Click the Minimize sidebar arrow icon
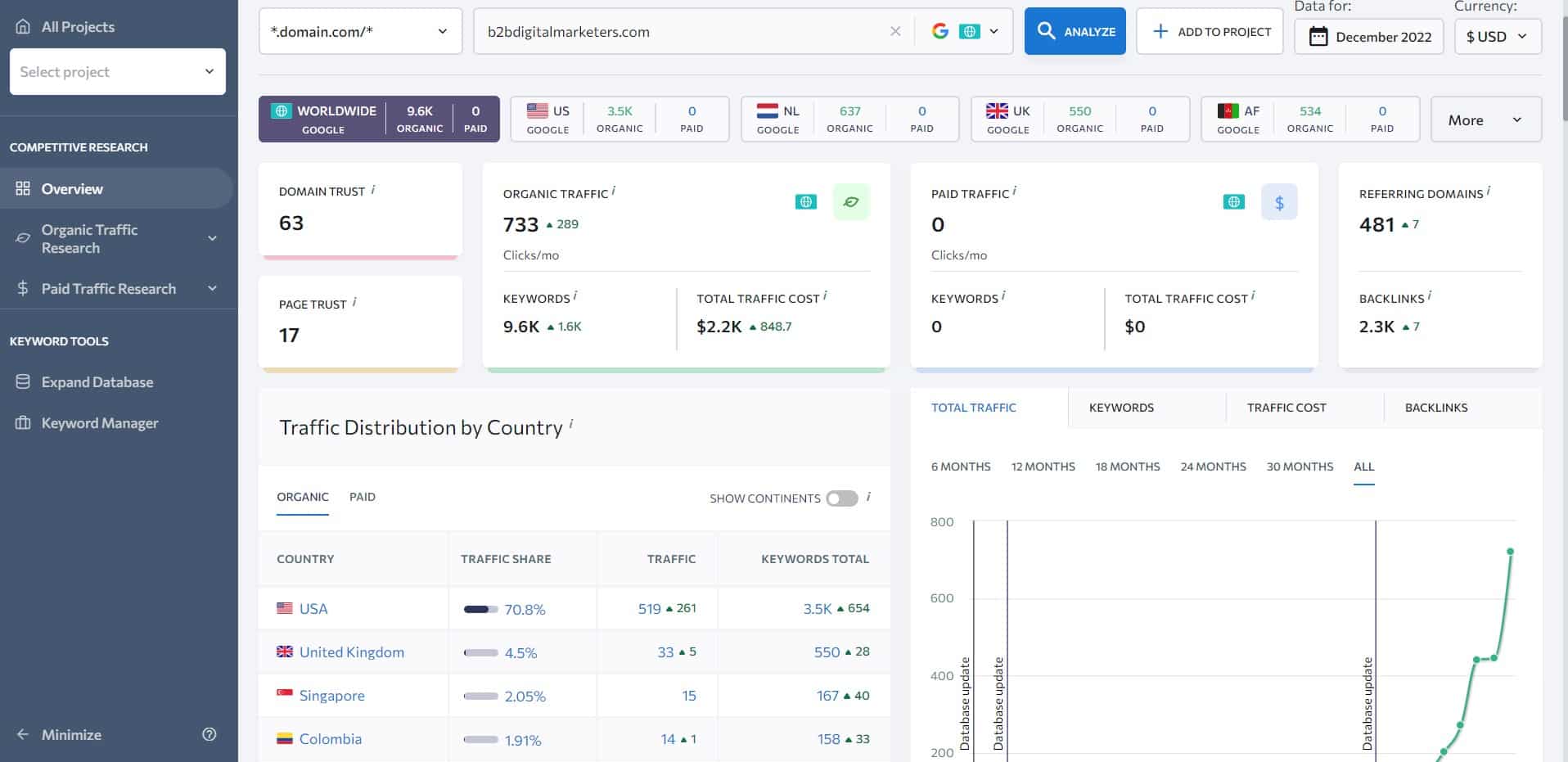 tap(23, 734)
